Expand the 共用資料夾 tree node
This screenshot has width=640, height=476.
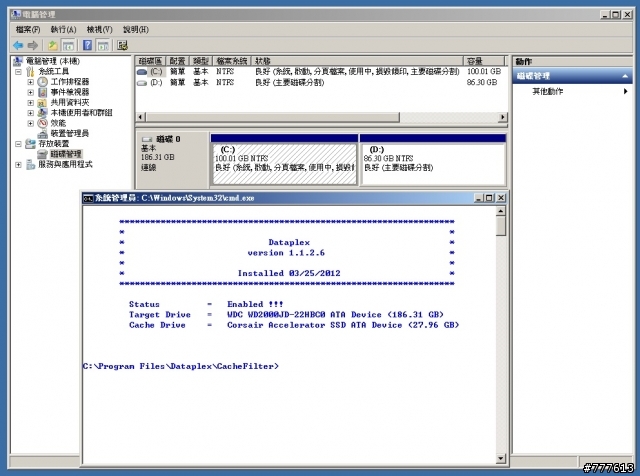coord(31,102)
